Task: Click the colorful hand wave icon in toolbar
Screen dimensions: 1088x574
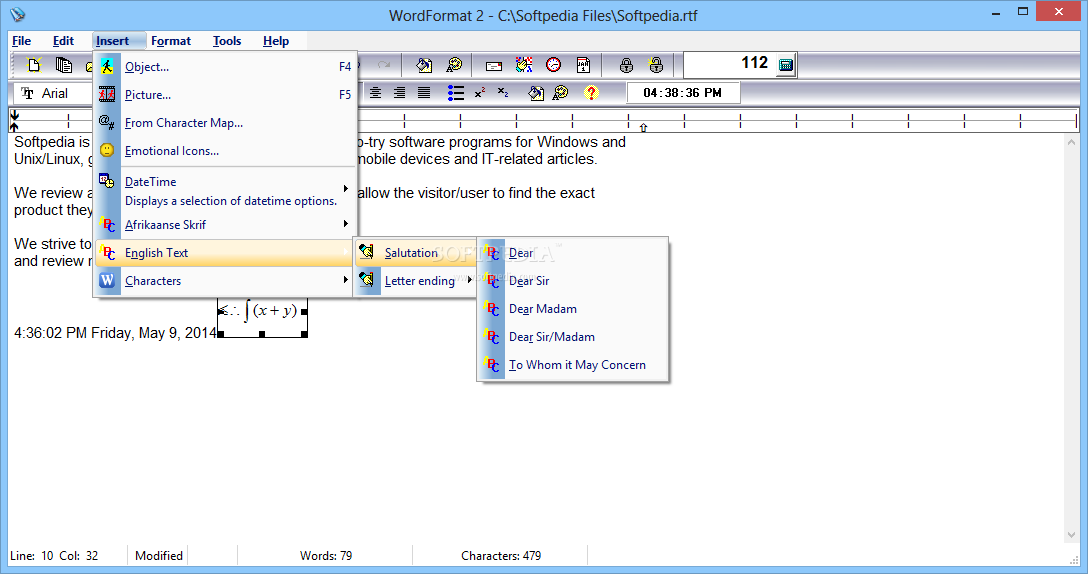Action: 524,65
